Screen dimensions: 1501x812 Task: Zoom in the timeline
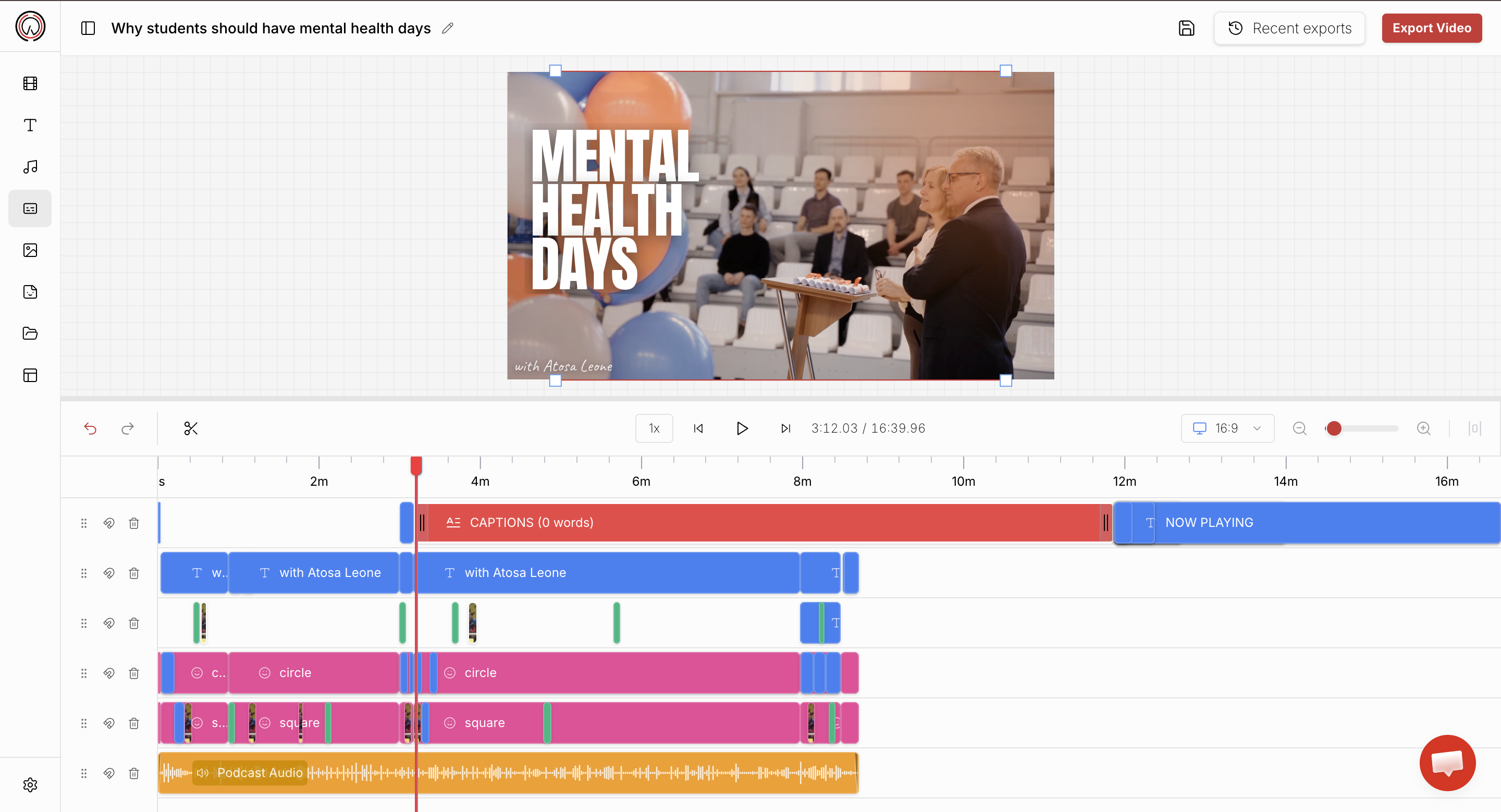1423,429
